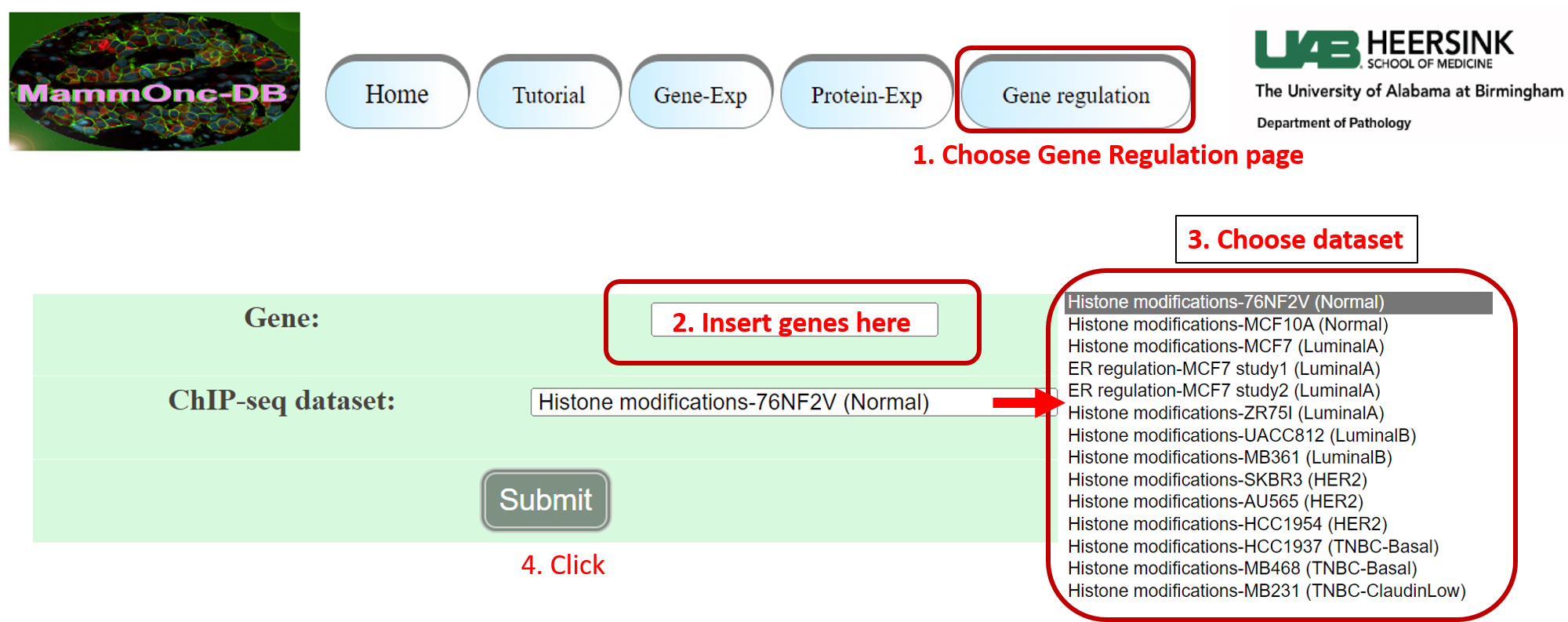Choose the Gene regulation tab
The image size is (1568, 622).
click(x=1076, y=95)
